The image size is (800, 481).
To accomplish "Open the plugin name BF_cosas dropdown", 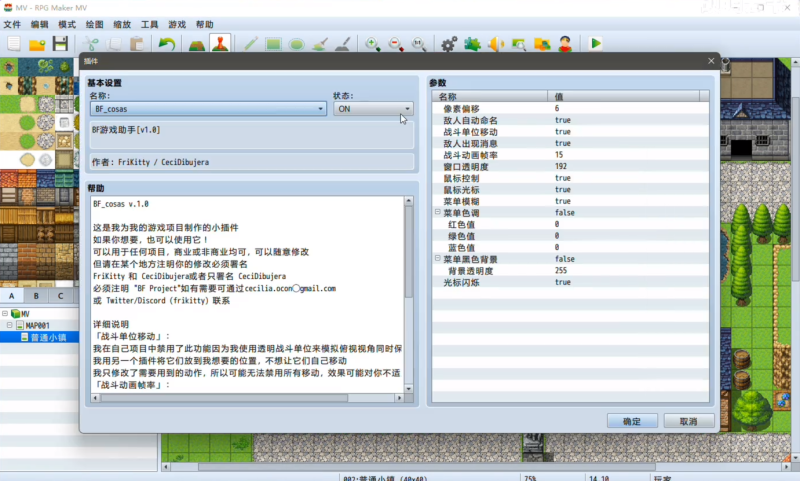I will pos(208,109).
